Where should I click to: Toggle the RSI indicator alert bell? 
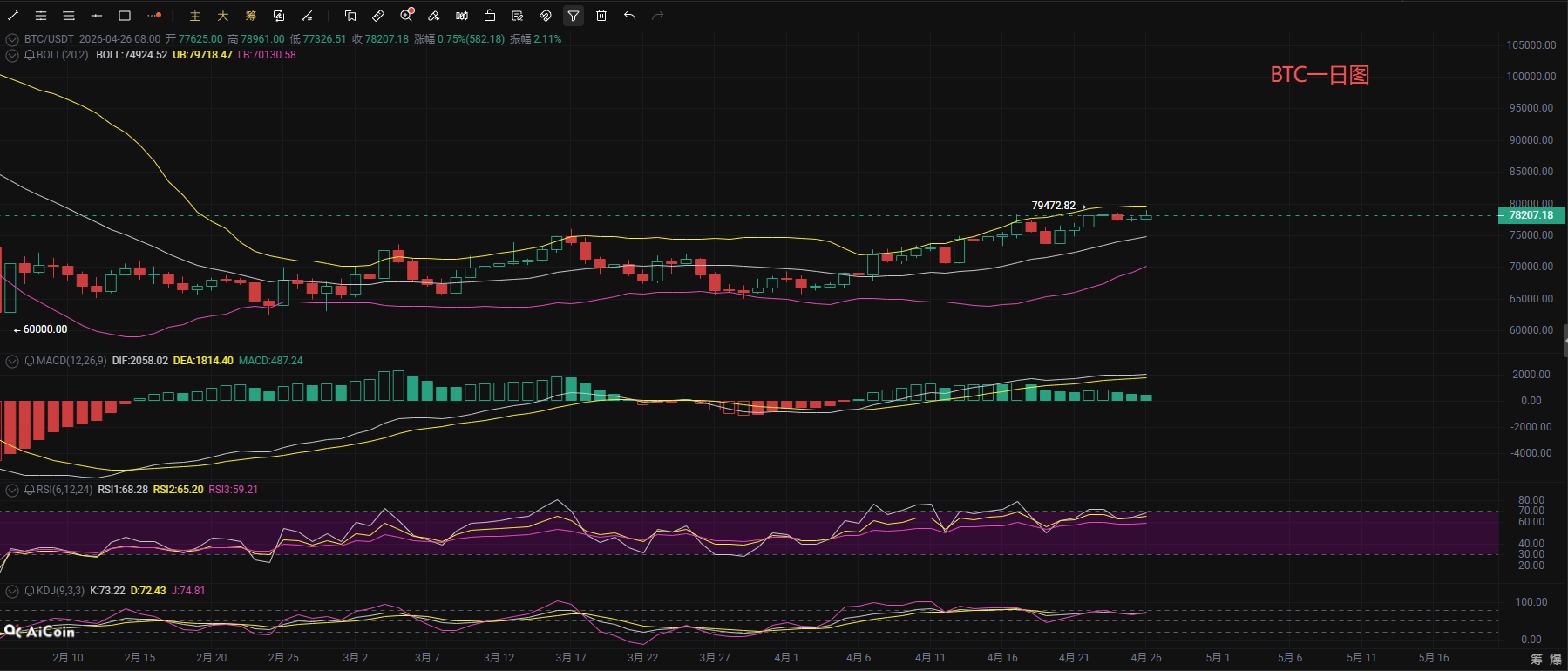[x=30, y=490]
